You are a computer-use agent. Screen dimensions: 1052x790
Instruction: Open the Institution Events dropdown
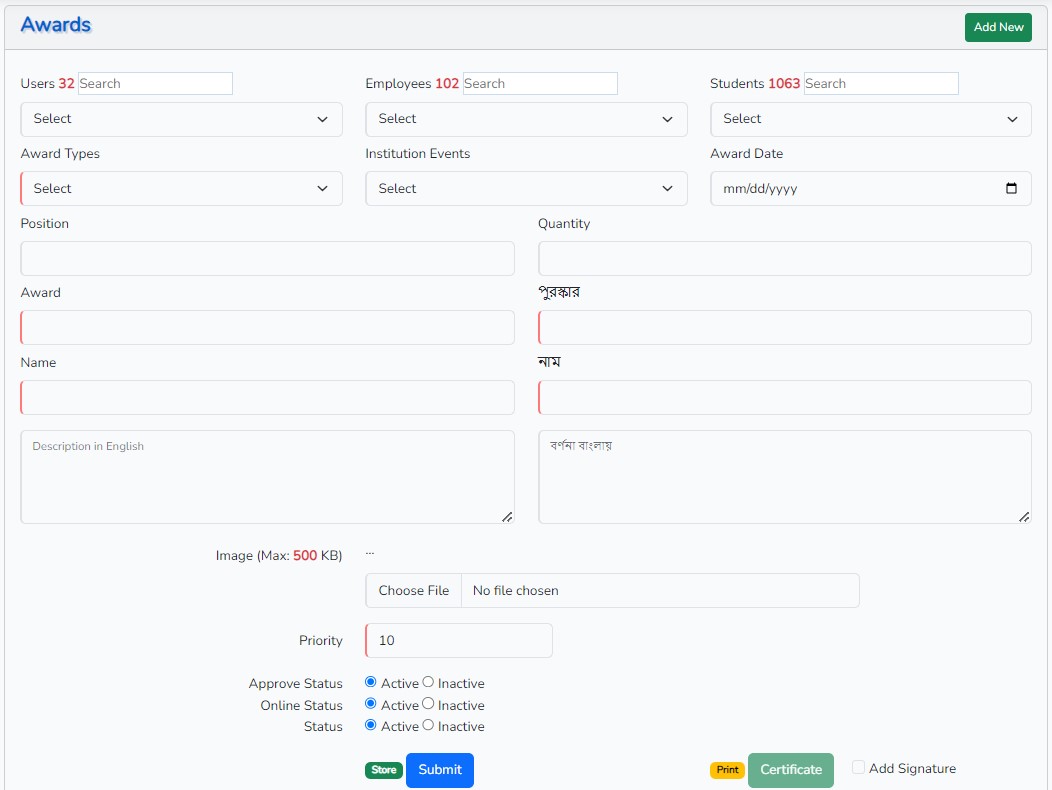(x=526, y=189)
